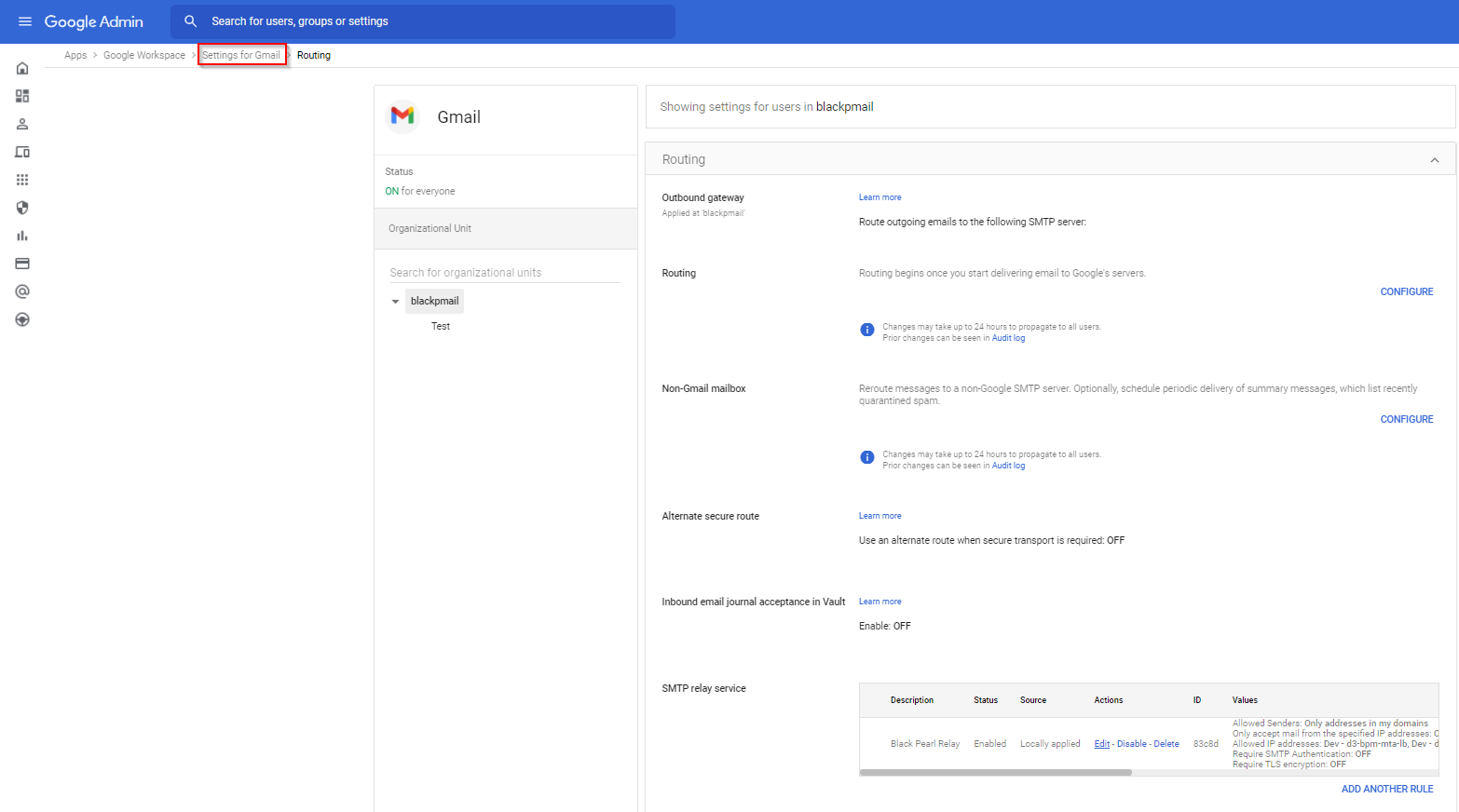
Task: Click ADD ANOTHER RULE for SMTP relay
Action: [1386, 789]
